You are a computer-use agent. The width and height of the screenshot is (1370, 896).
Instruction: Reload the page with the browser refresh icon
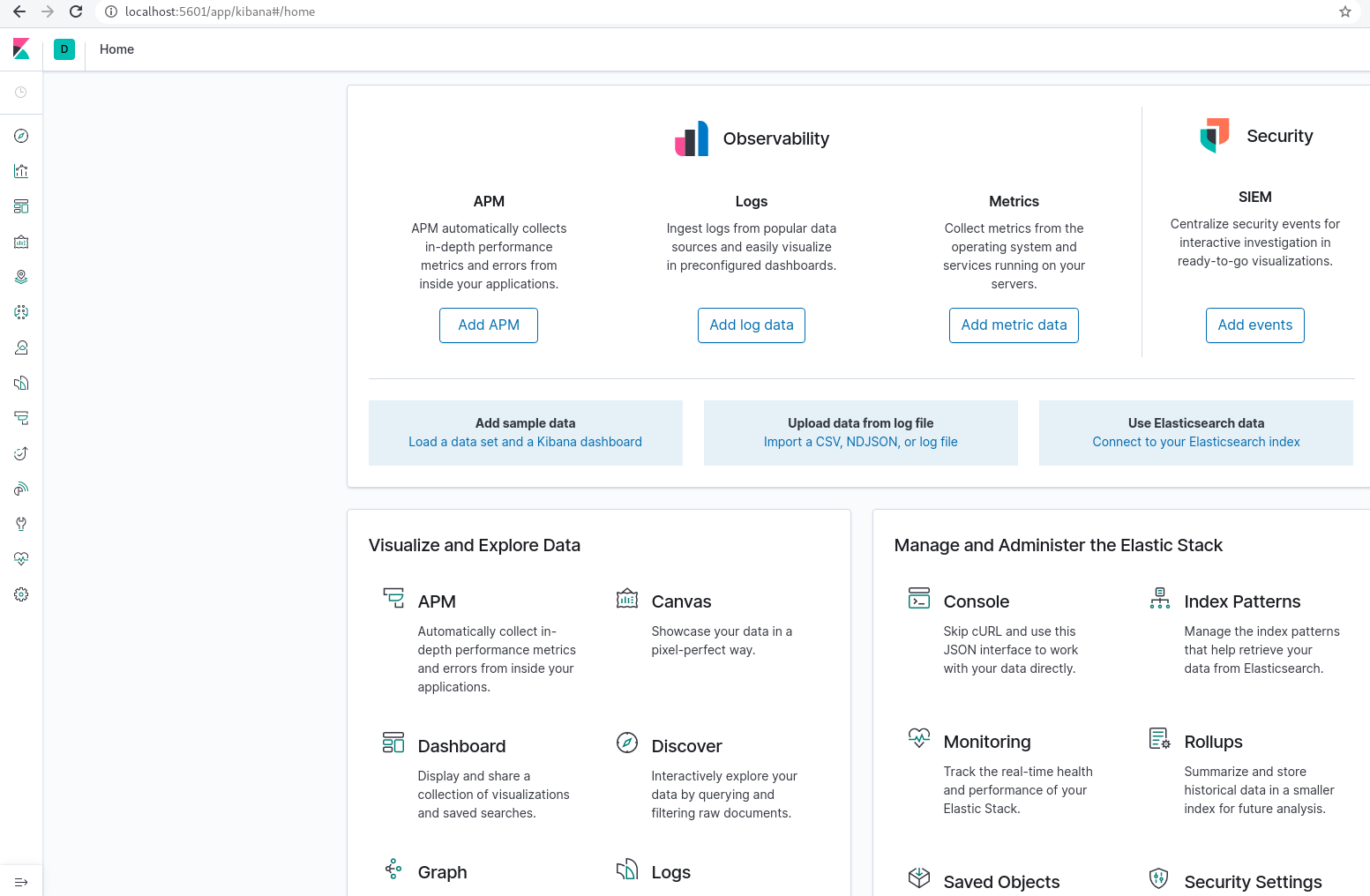[76, 11]
